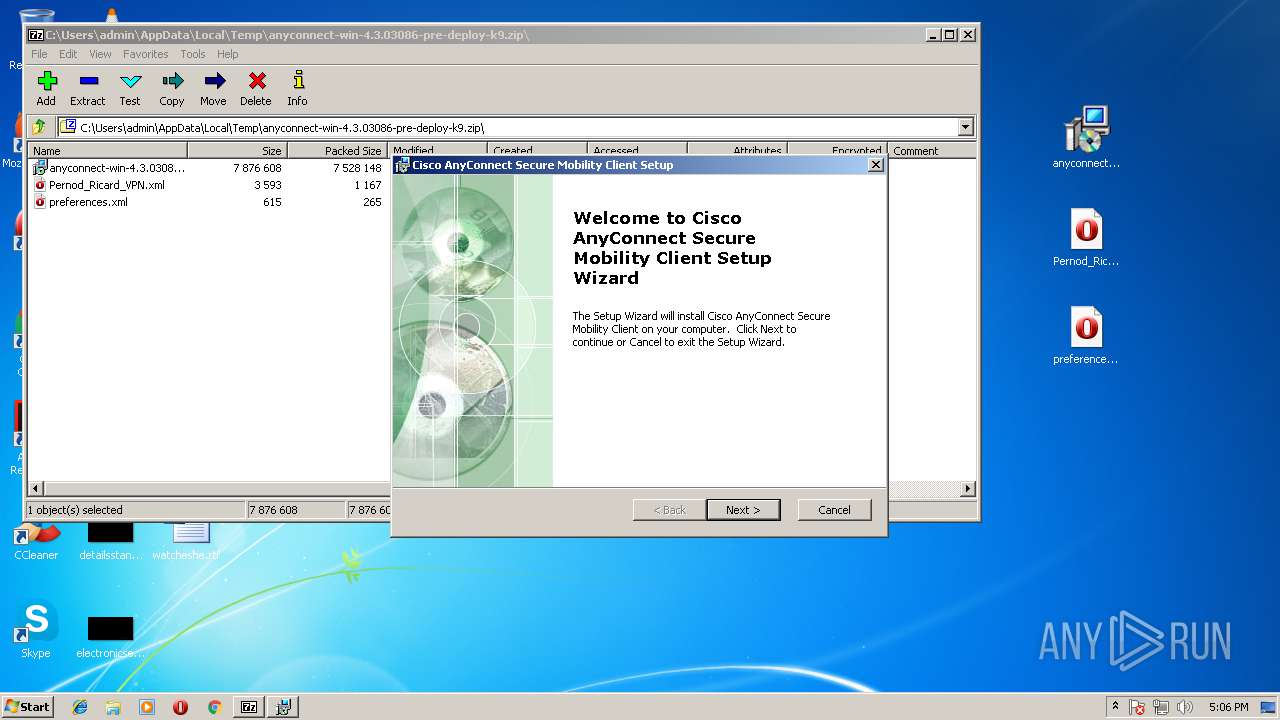Click the Move toolbar icon

click(x=213, y=88)
